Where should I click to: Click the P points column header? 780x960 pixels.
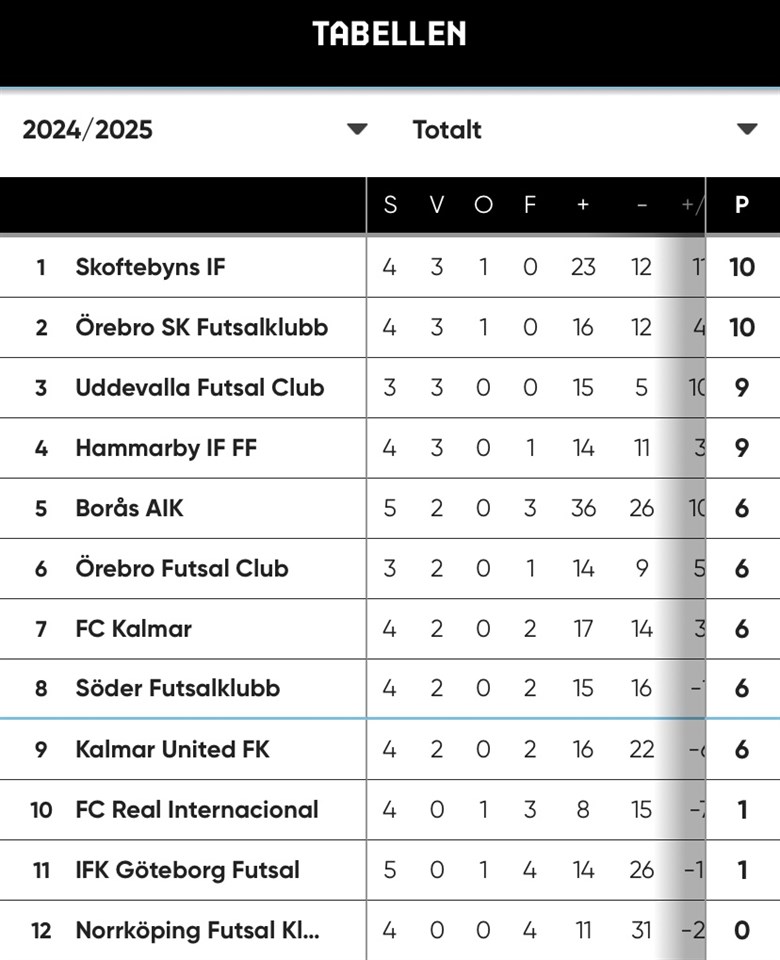click(x=741, y=205)
